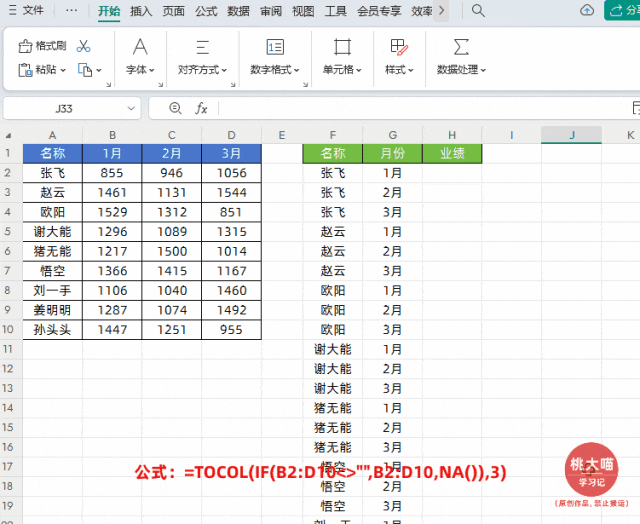Switch to the 数据 tab
This screenshot has height=524, width=640.
238,11
